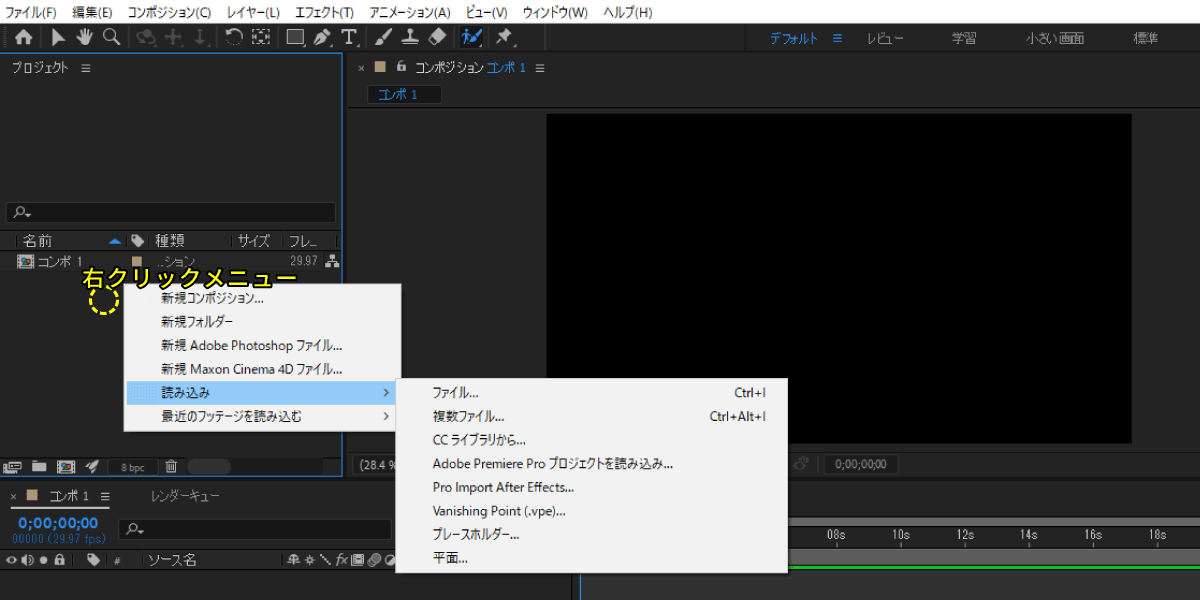Select Vanishing Point (.vpe)... in submenu
Screen dimensions: 1200x600
[x=592, y=511]
